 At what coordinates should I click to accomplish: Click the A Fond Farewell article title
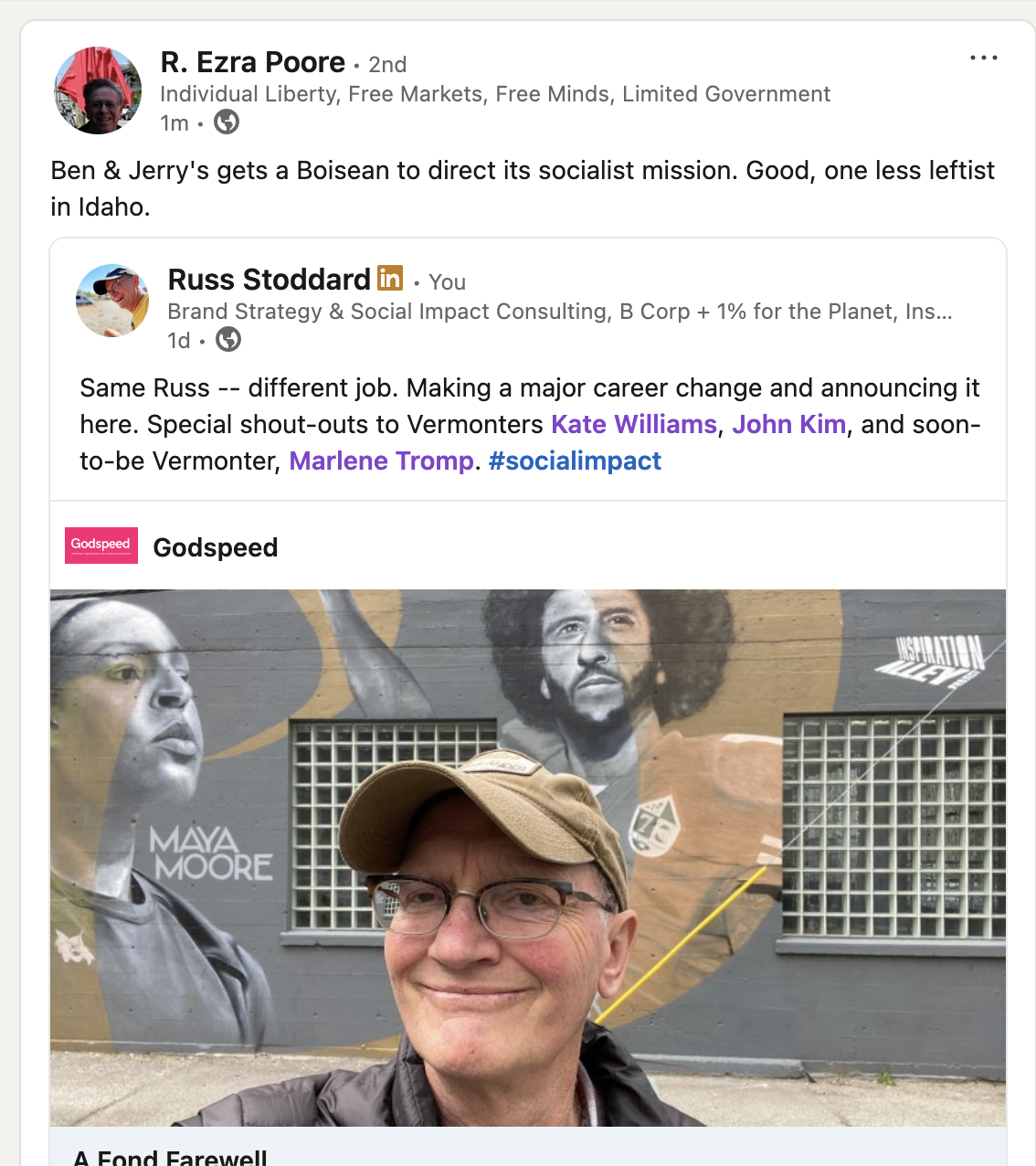coord(170,1157)
